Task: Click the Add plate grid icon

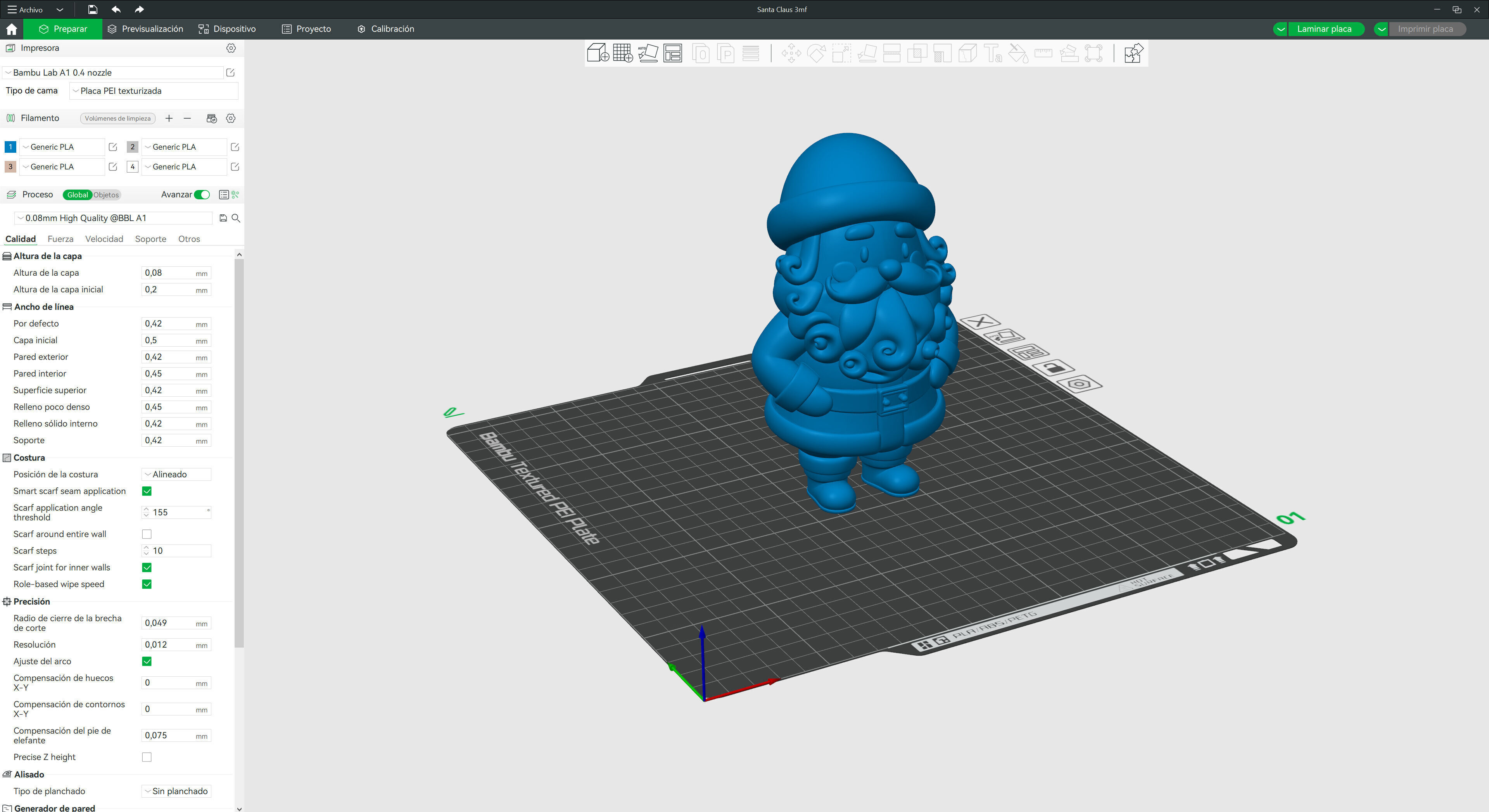Action: click(623, 53)
